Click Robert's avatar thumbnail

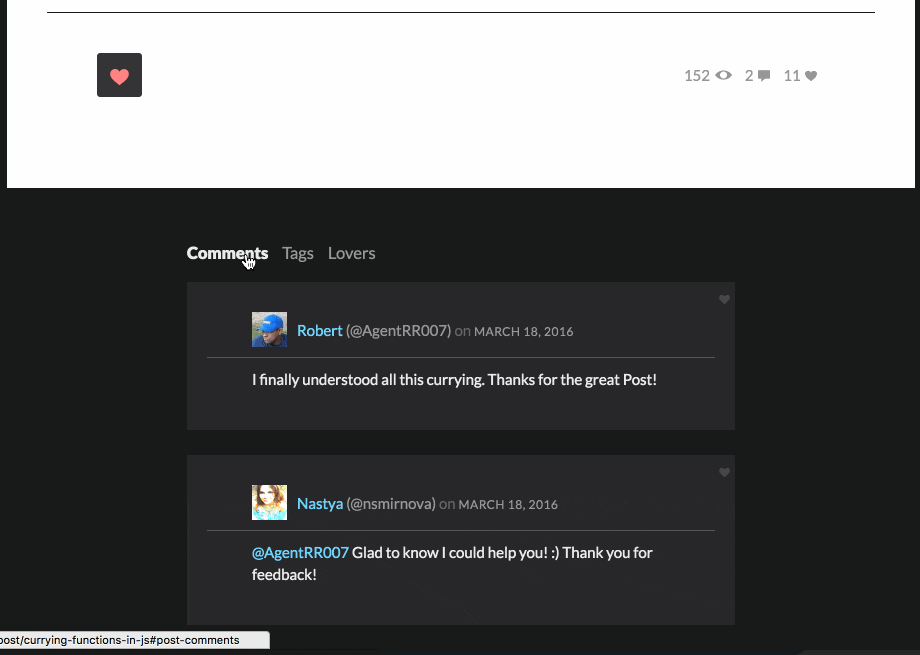coord(269,330)
